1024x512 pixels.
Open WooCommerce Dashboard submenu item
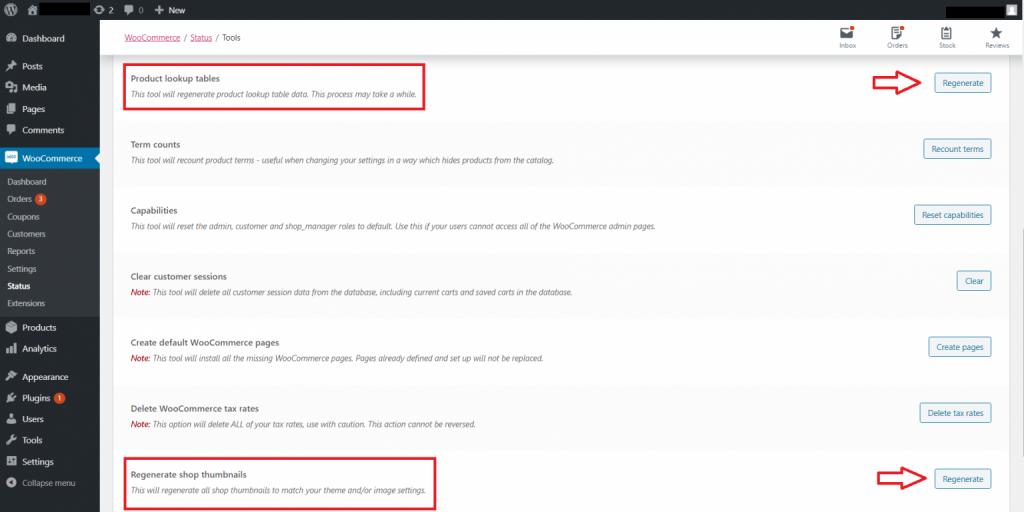27,182
